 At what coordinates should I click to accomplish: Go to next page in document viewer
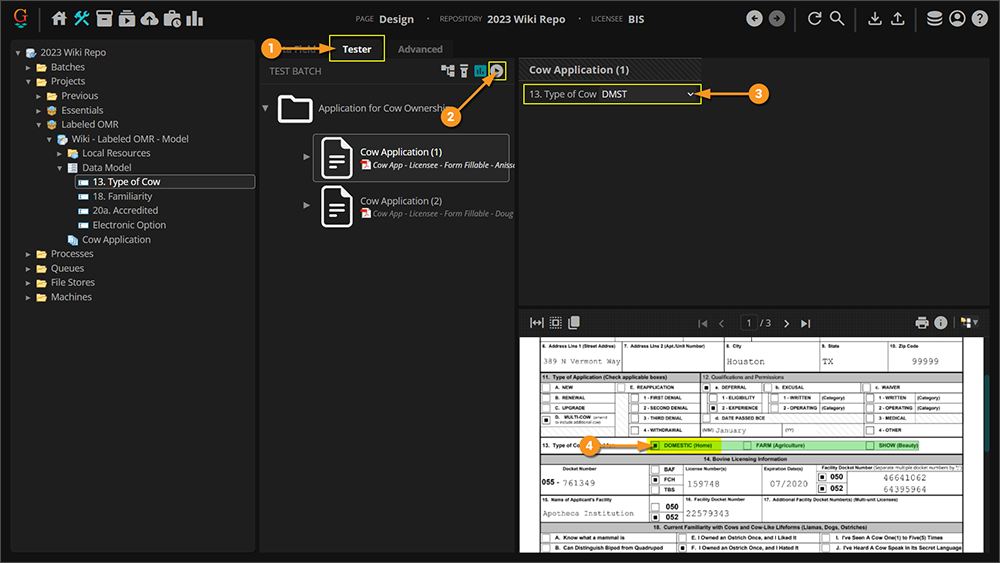pos(786,323)
